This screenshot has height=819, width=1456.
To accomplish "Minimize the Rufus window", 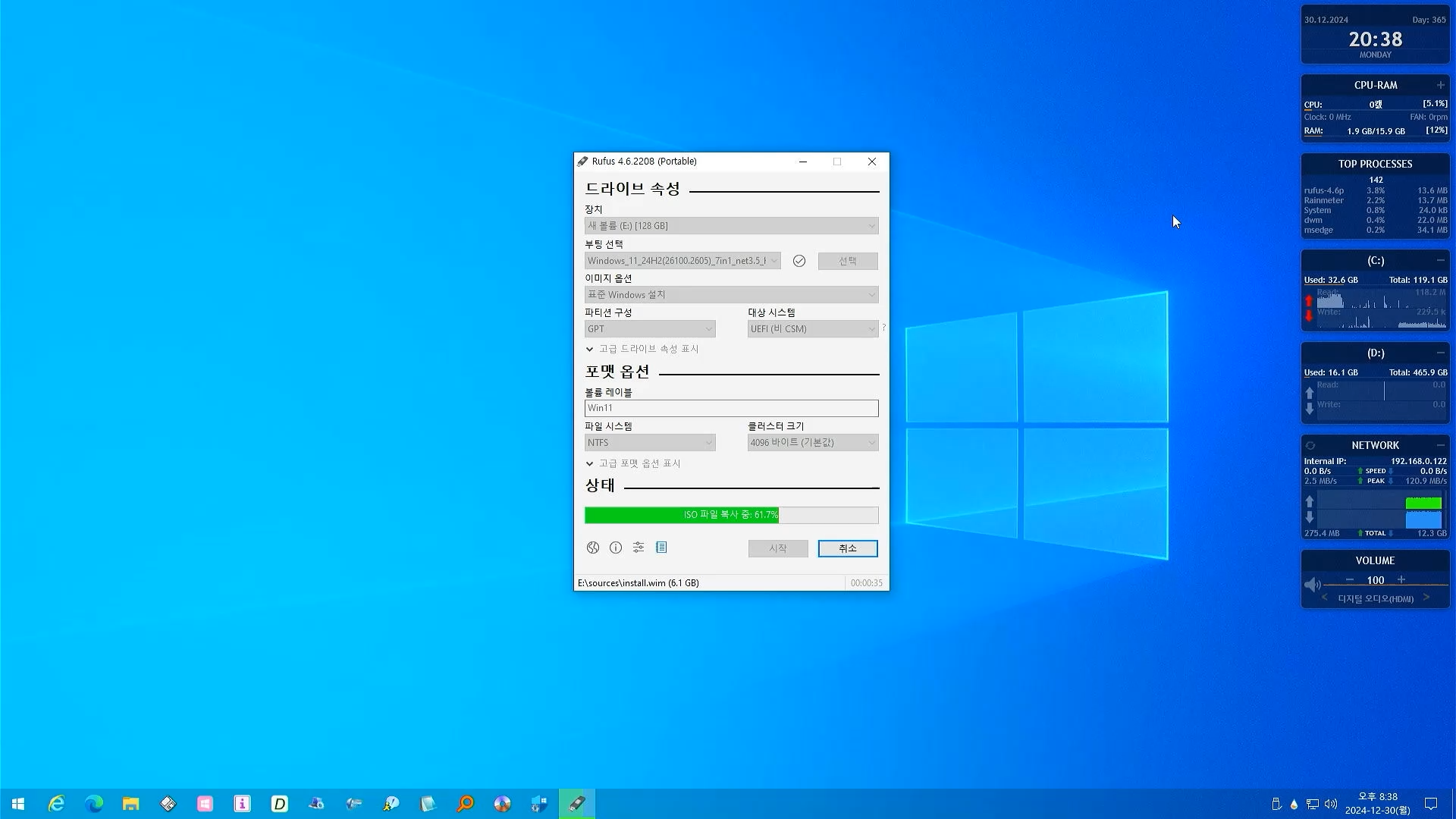I will (803, 162).
